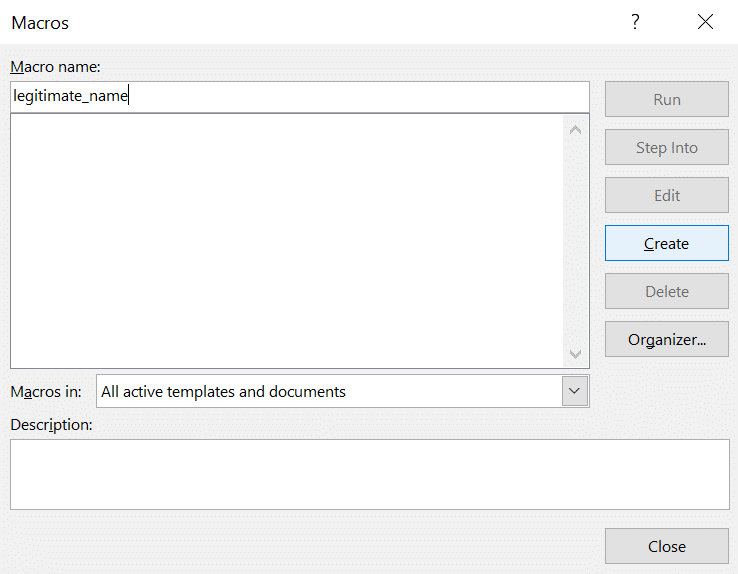Click the empty macro list box
This screenshot has height=574, width=738.
285,240
